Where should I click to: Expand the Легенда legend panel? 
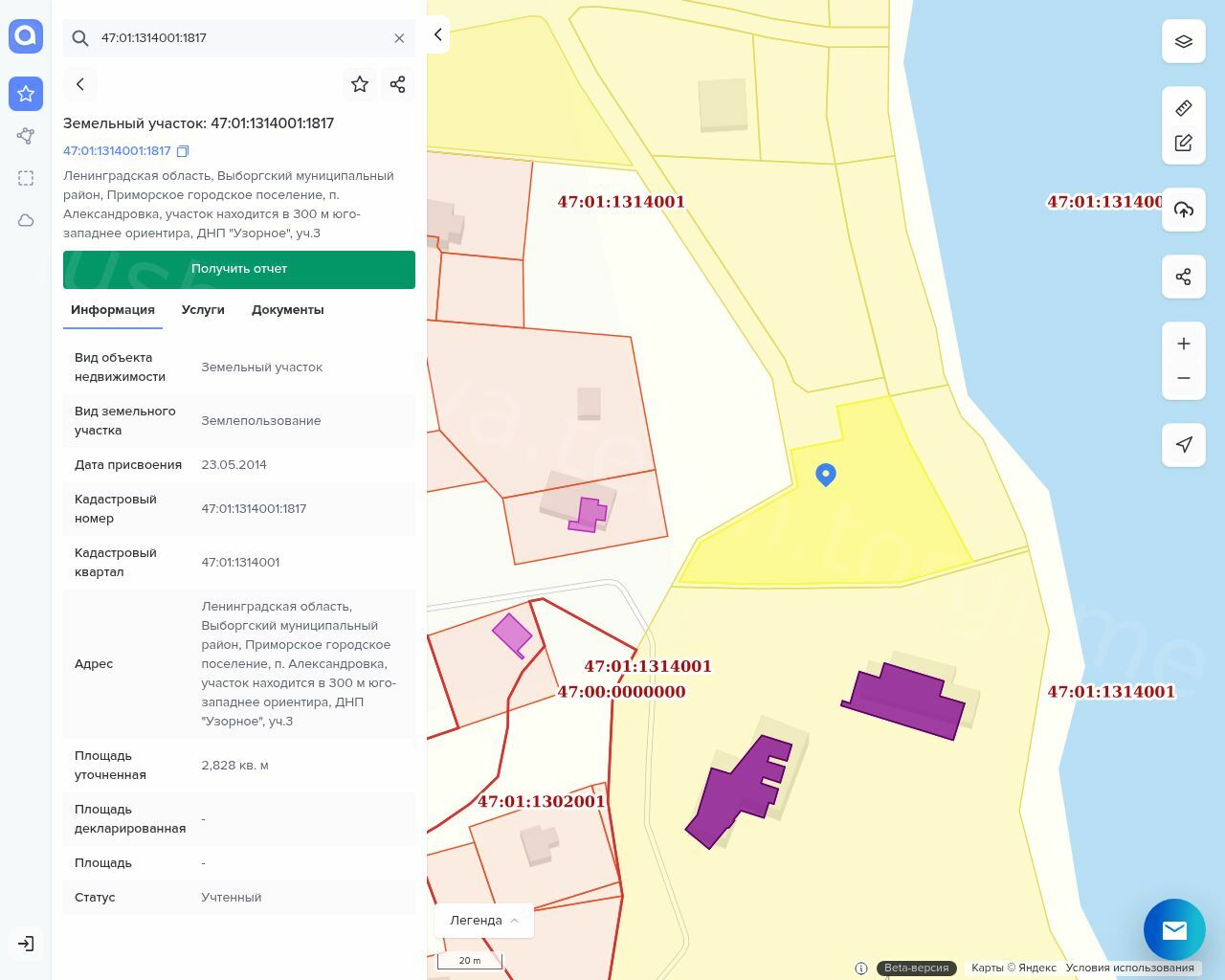pyautogui.click(x=483, y=921)
